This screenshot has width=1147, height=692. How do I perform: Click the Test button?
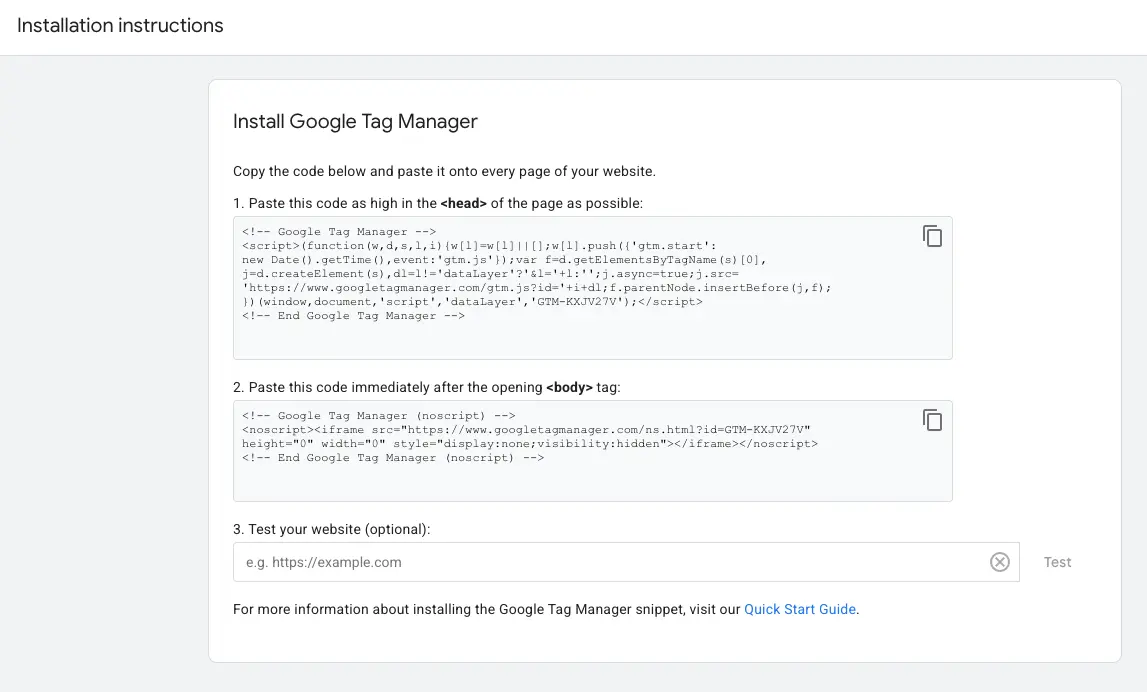(x=1057, y=562)
